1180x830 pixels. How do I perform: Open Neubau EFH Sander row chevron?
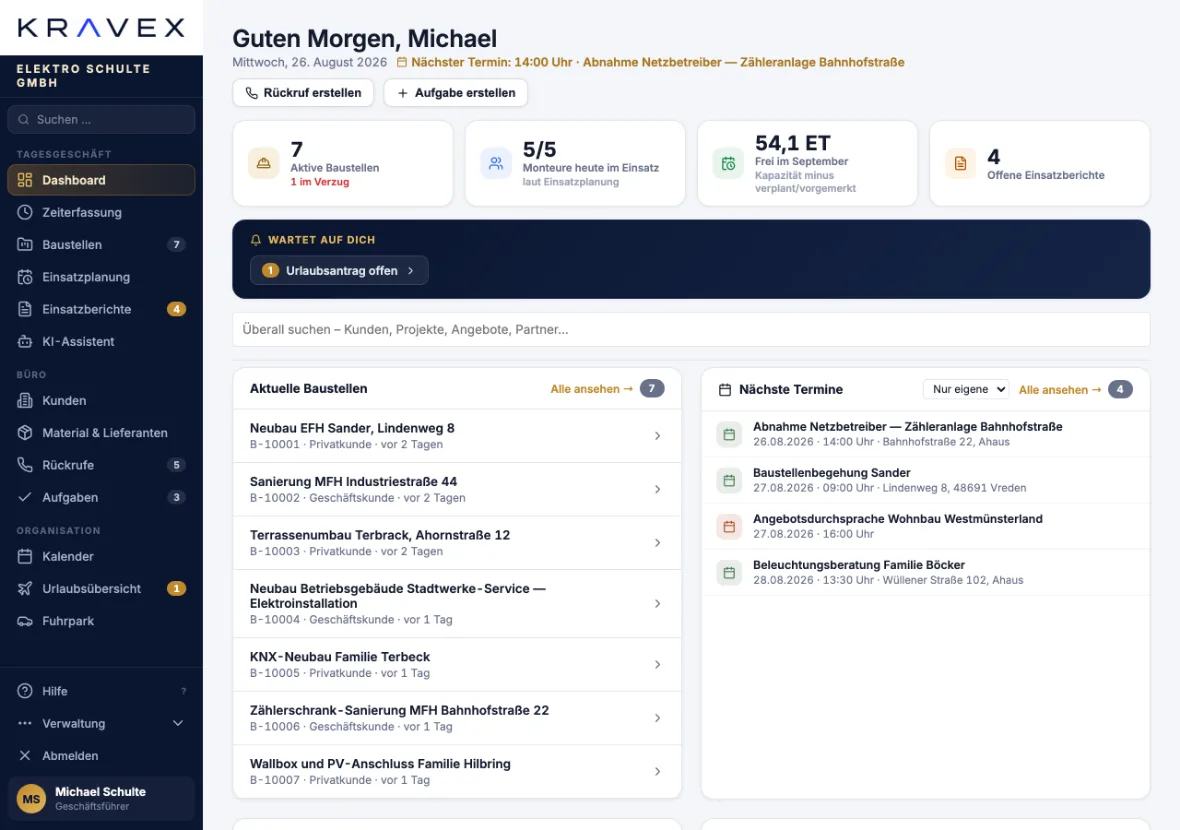point(658,436)
